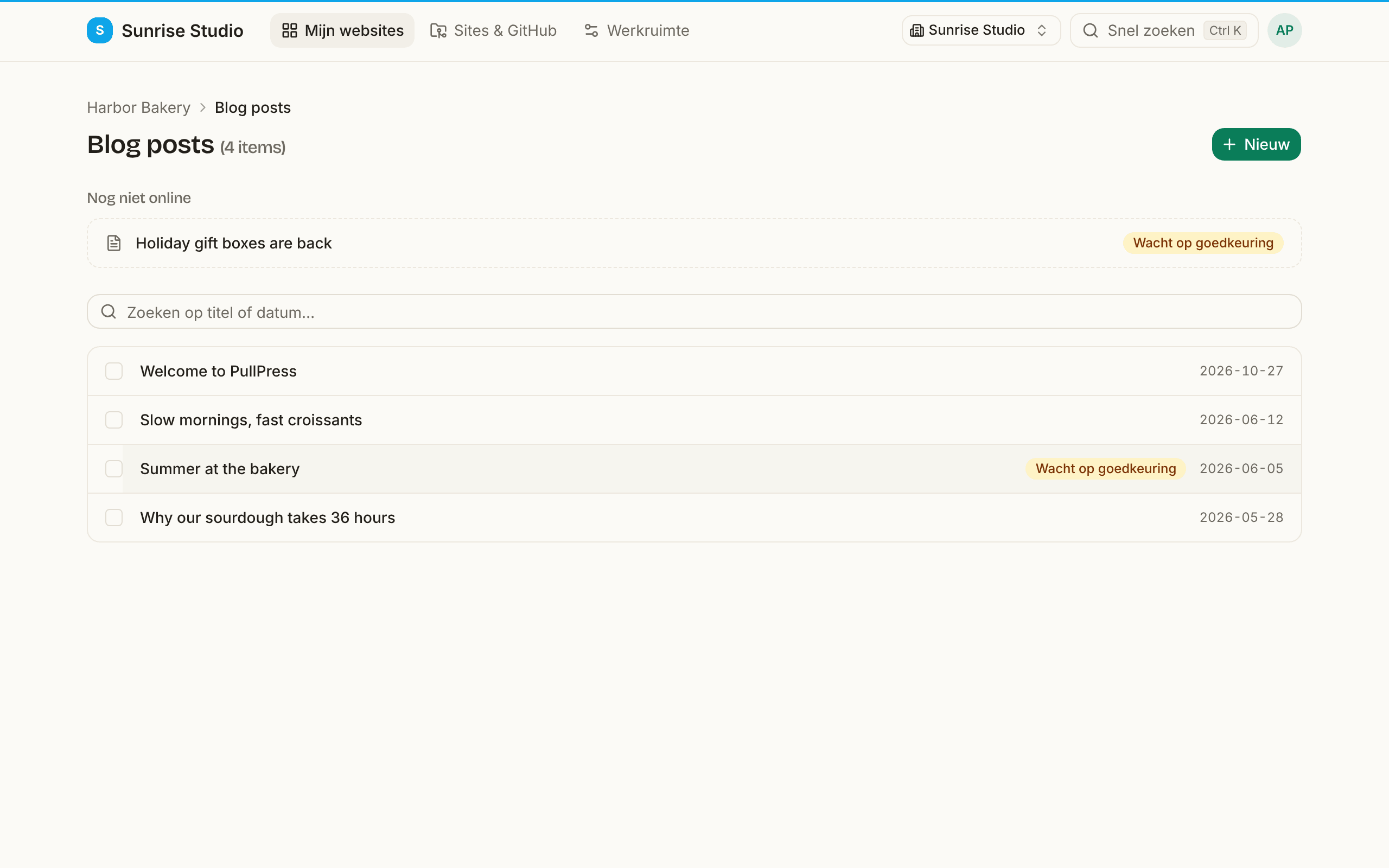Navigate to Harbor Bakery breadcrumb
Screen dimensions: 1389x868
pyautogui.click(x=138, y=108)
